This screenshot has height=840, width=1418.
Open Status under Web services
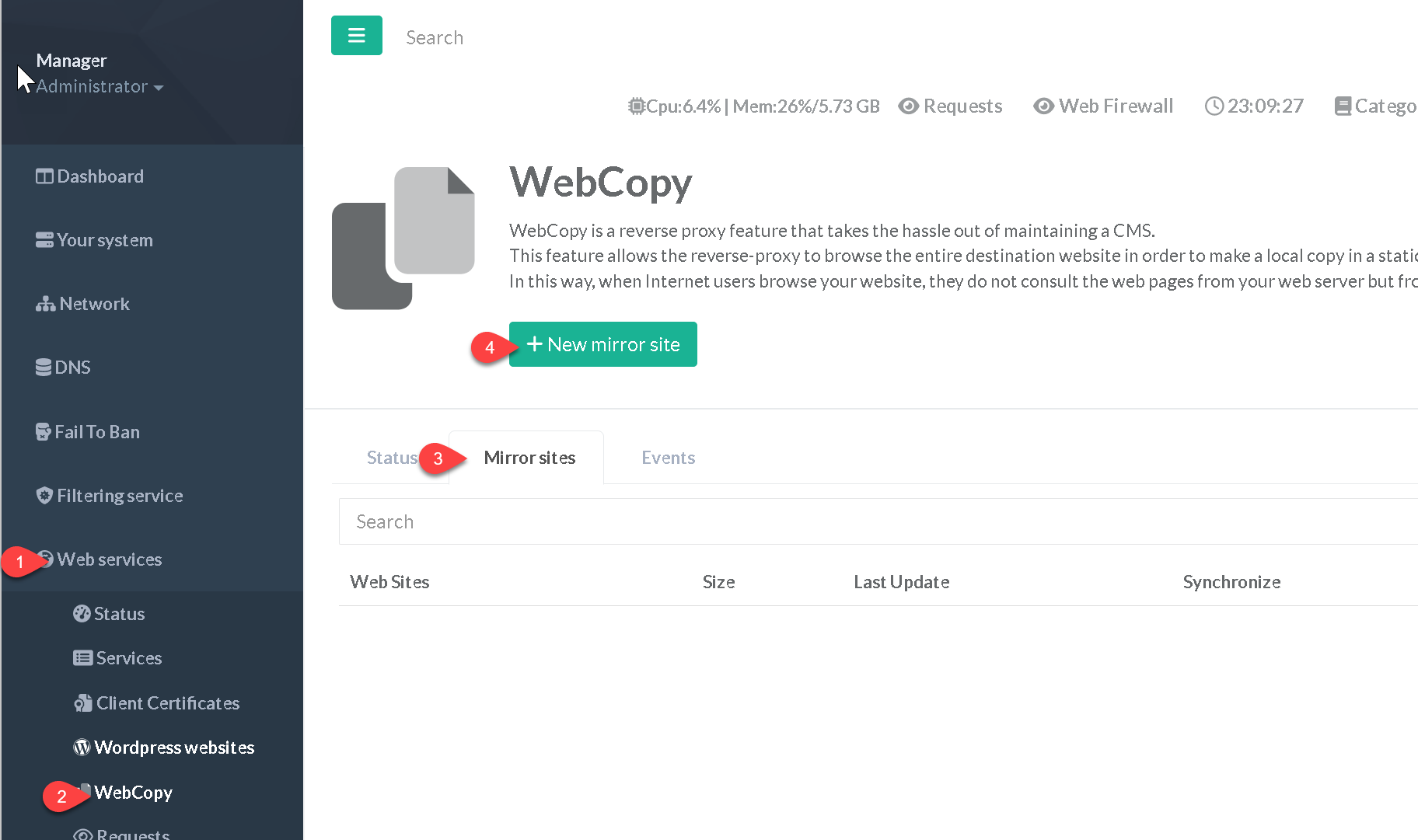pos(118,614)
